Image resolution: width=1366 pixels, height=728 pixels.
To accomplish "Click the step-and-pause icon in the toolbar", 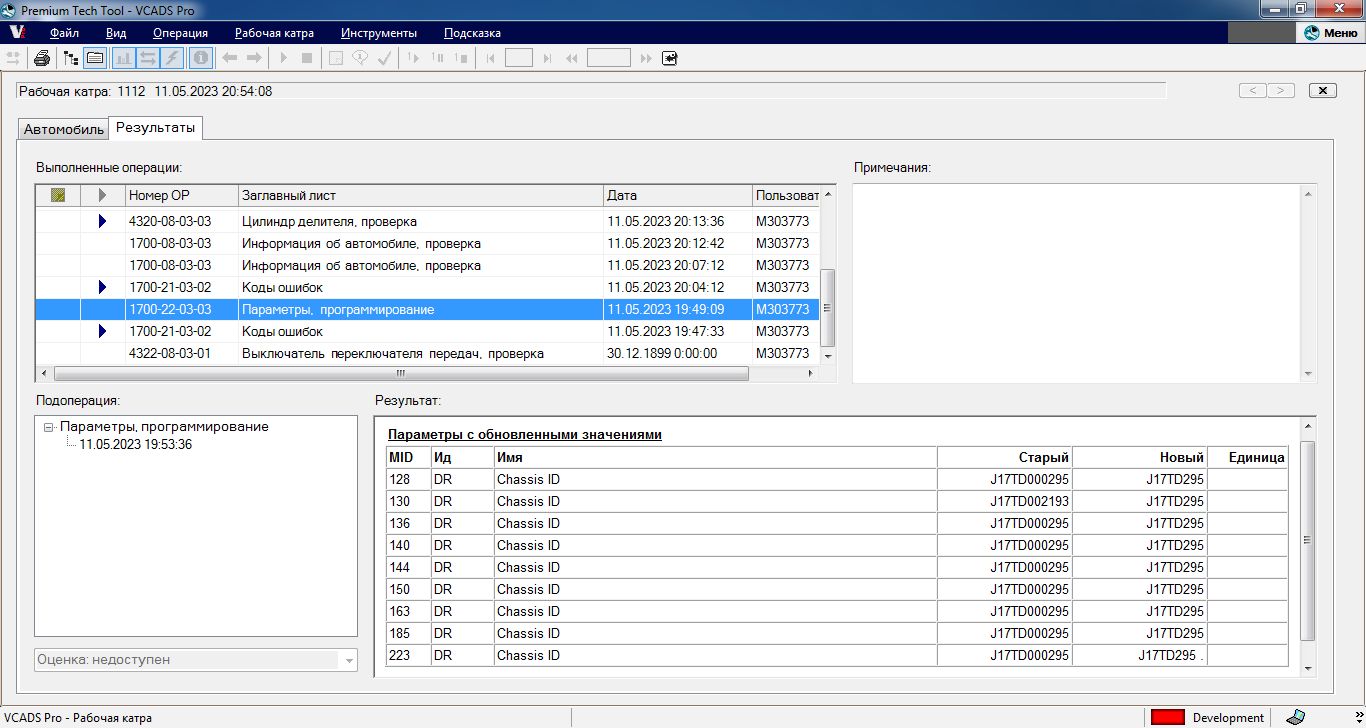I will pos(437,58).
